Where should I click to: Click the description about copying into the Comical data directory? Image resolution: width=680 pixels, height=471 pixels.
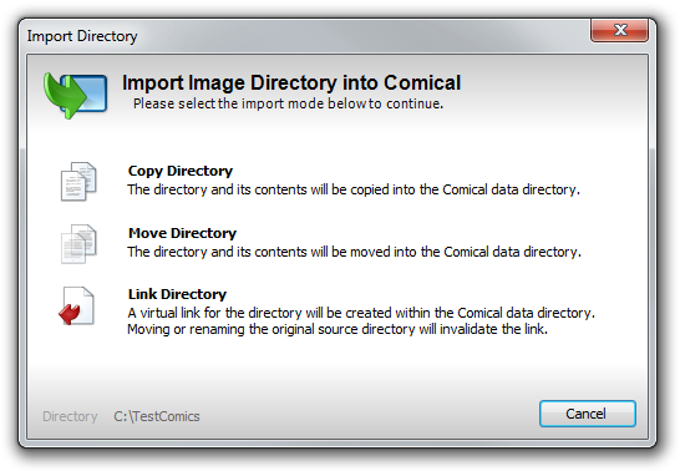pos(353,190)
